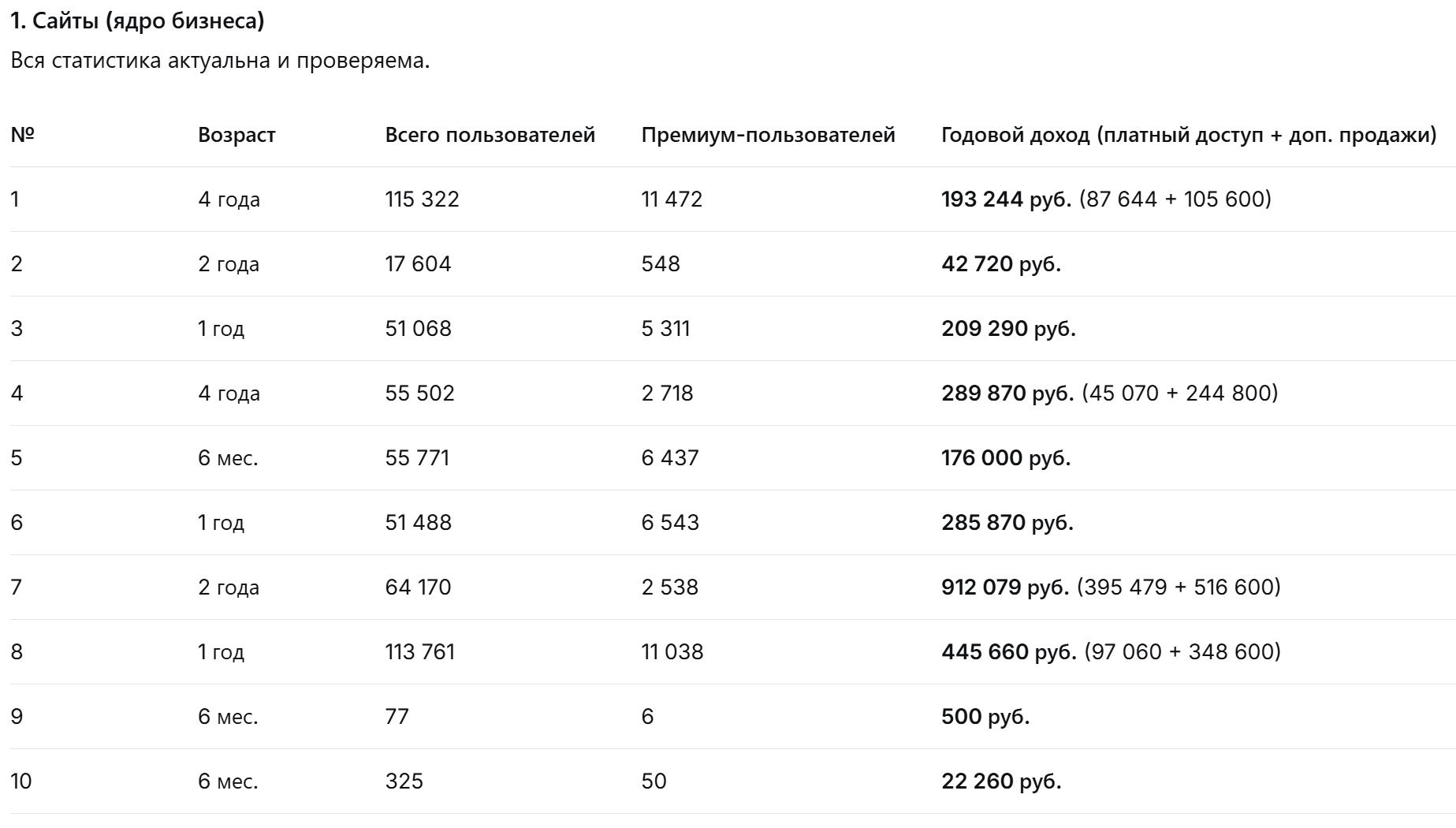Image resolution: width=1456 pixels, height=828 pixels.
Task: Click the income cell "500 руб."
Action: click(985, 717)
